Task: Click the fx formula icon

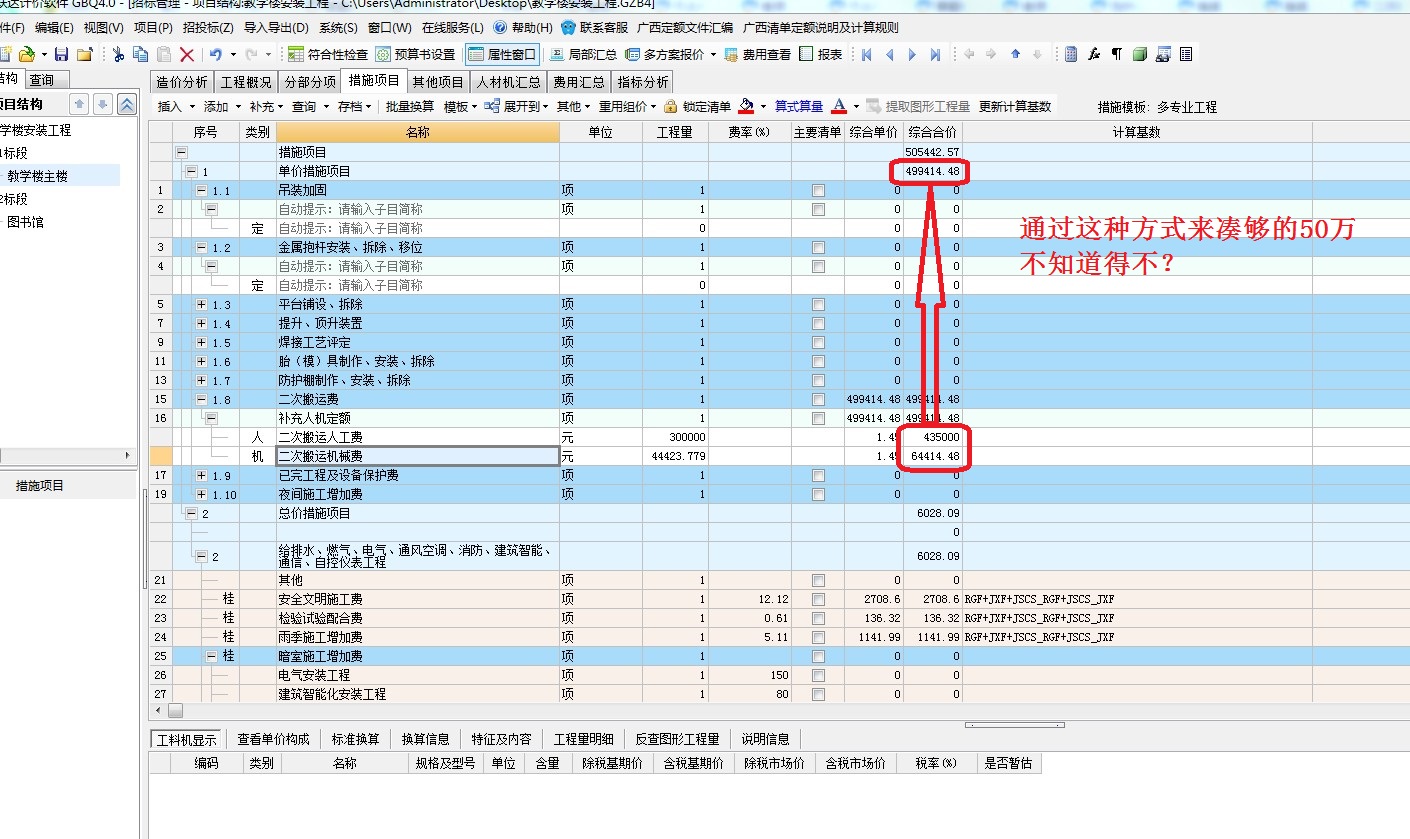Action: [x=1094, y=54]
